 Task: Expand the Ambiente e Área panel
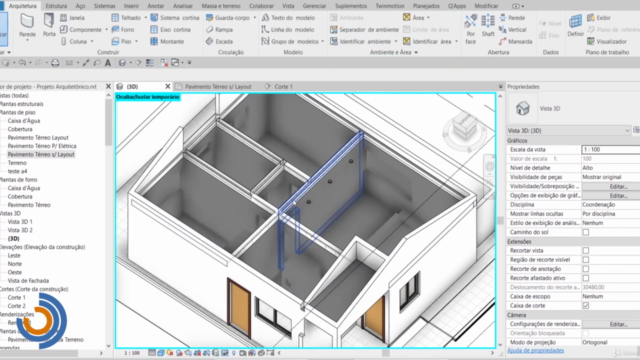[394, 52]
